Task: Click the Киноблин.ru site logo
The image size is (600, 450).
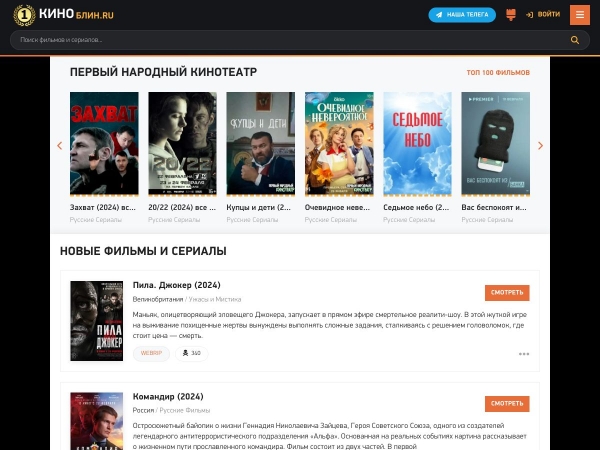Action: coord(64,15)
